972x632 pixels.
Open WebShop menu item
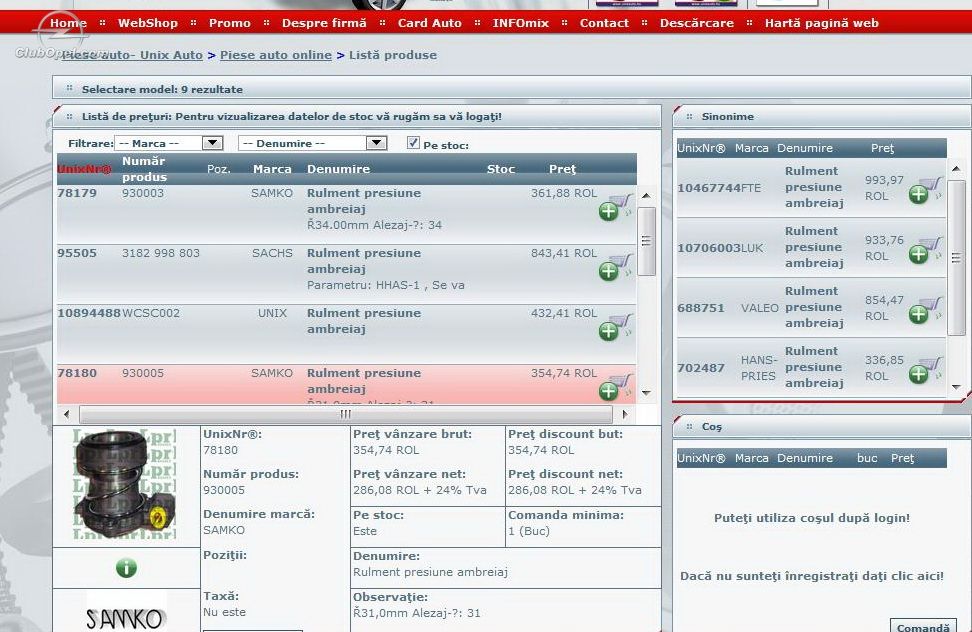click(x=148, y=23)
